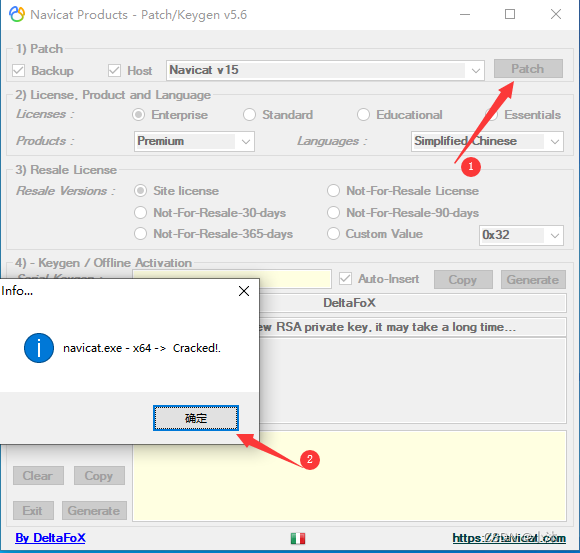This screenshot has height=553, width=580.
Task: Select the Site license radio button
Action: [x=140, y=191]
